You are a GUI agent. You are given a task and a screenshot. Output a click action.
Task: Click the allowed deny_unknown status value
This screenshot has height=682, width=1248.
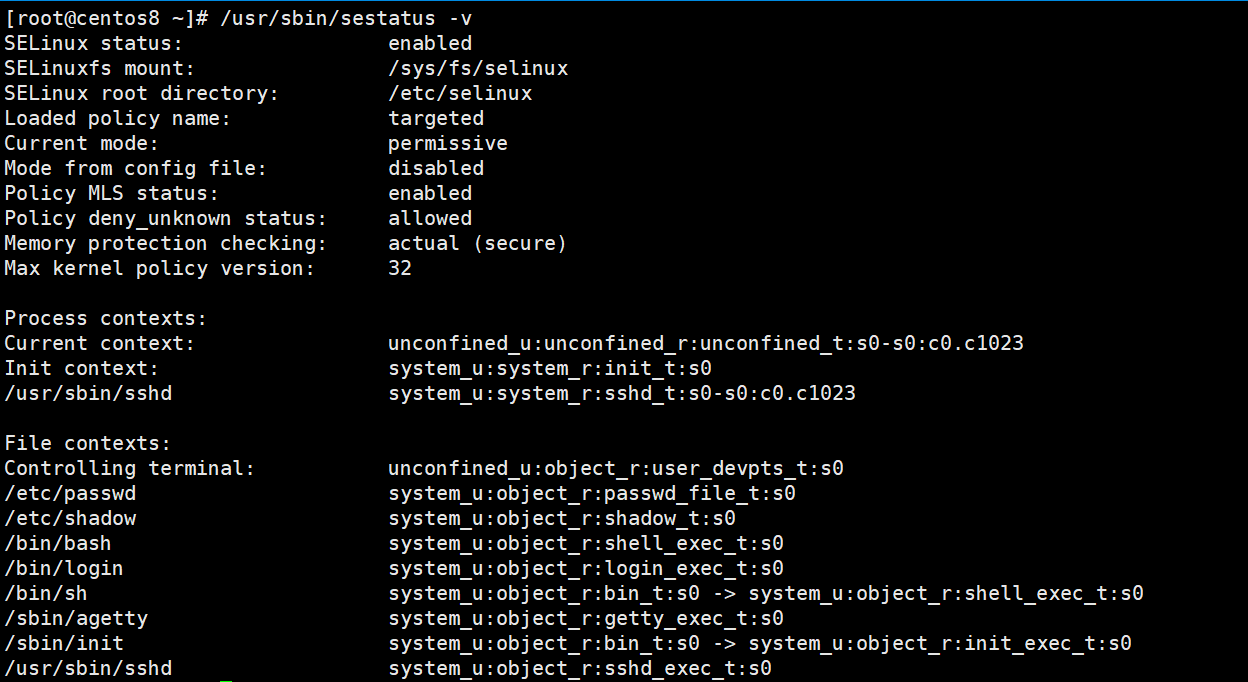coord(430,218)
